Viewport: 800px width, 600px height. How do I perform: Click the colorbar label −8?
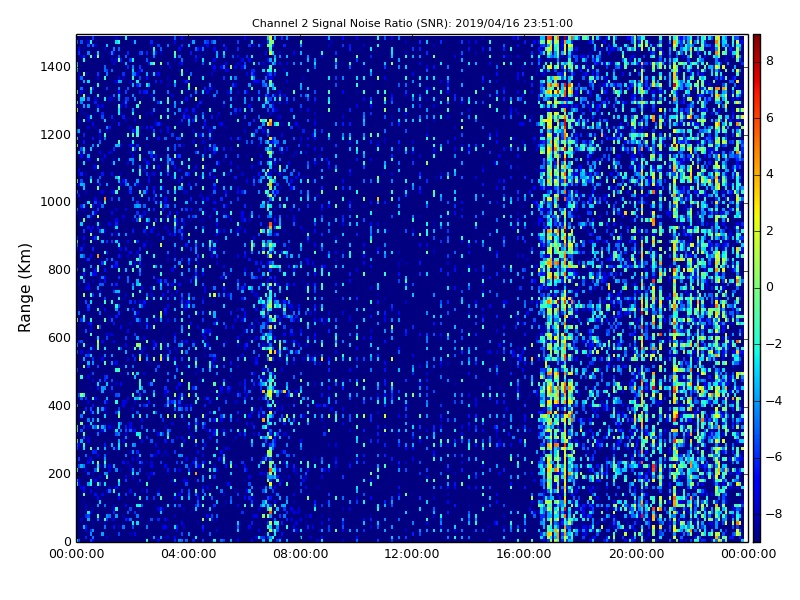774,514
